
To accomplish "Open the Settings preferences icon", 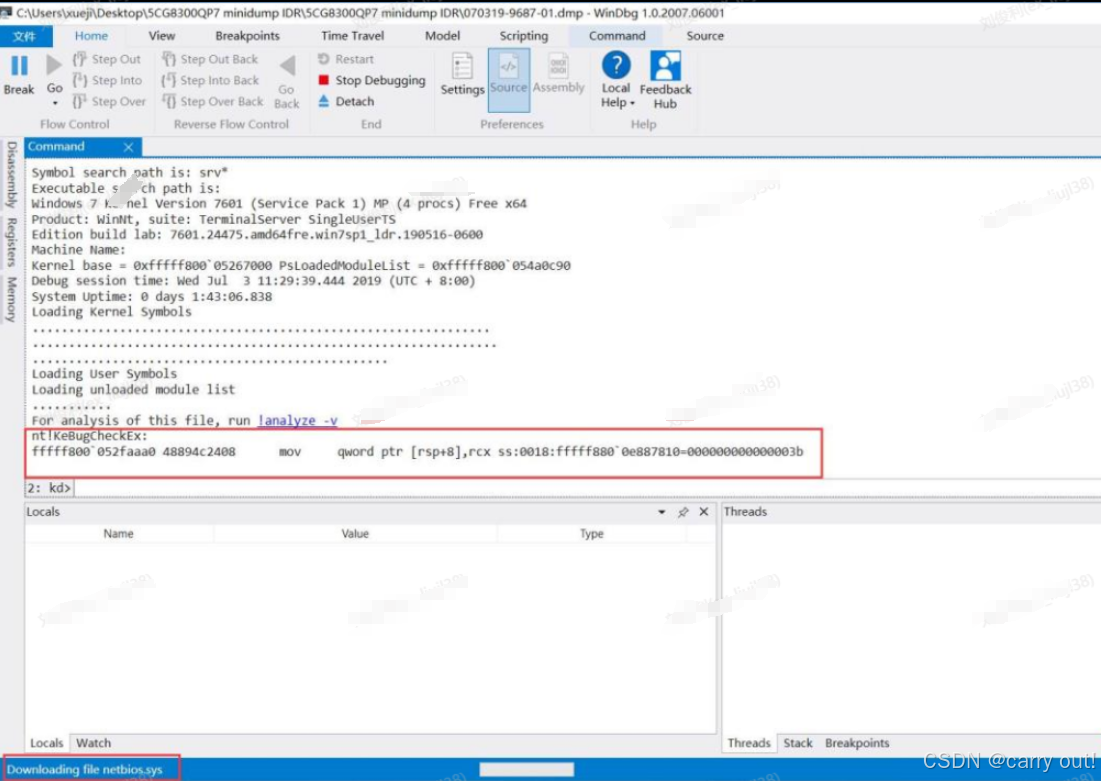I will coord(462,66).
